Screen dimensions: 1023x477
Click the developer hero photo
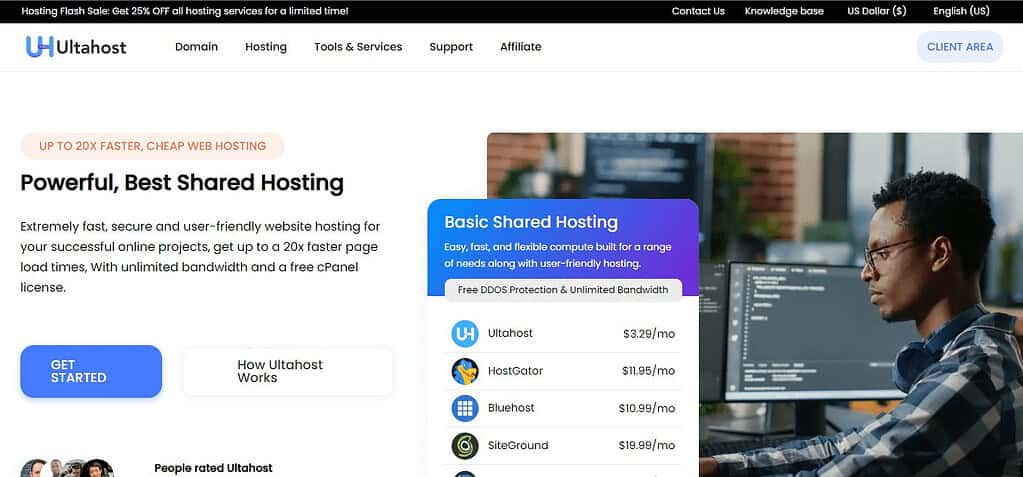861,305
